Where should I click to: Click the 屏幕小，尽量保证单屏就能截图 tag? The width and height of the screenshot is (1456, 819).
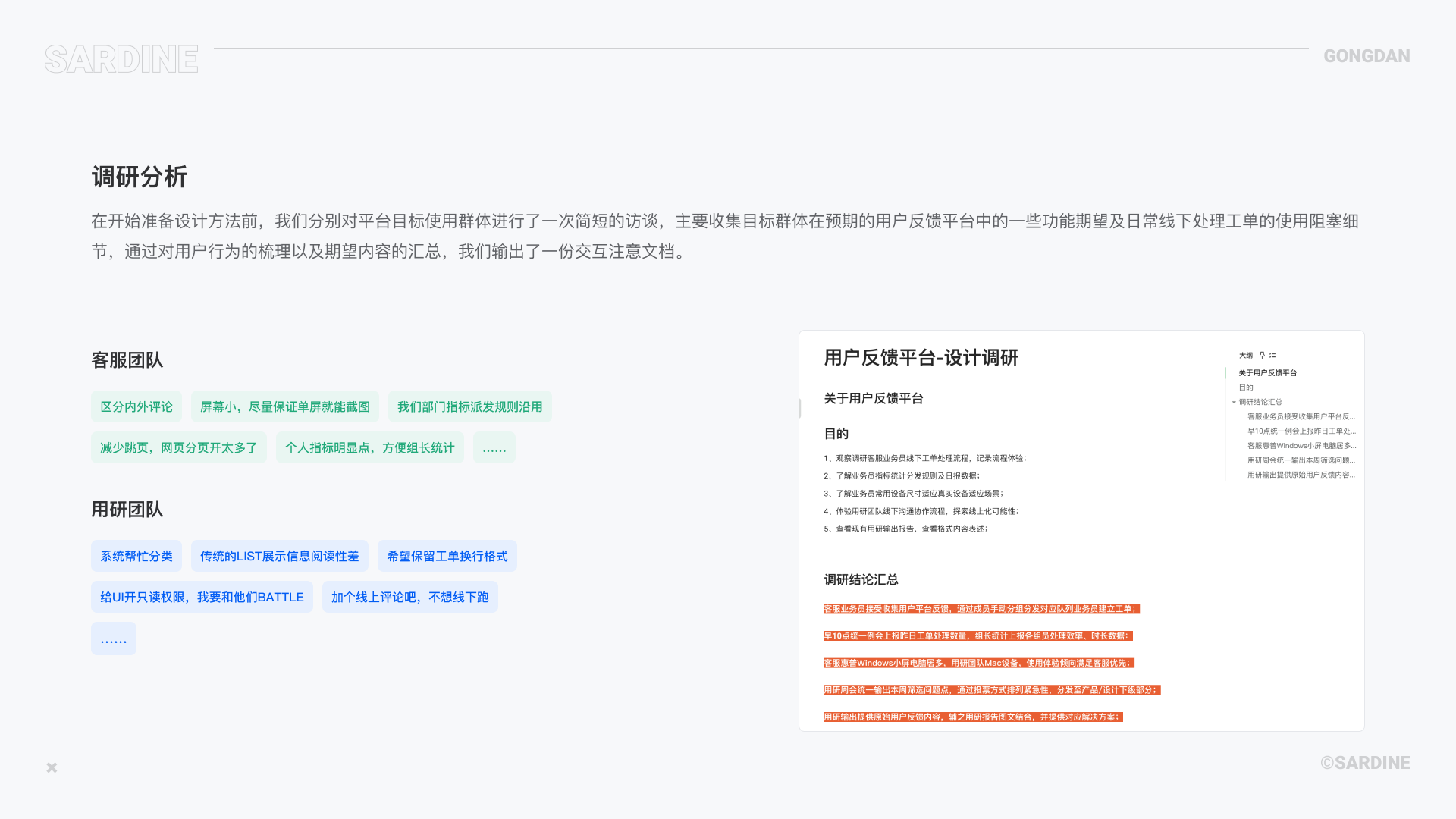(285, 406)
